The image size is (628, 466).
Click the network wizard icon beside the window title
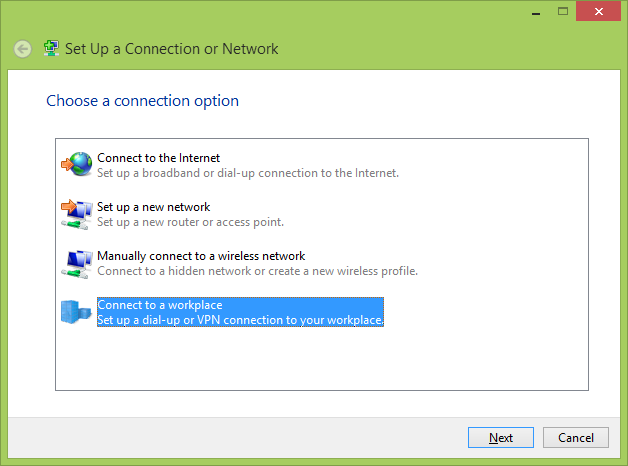(51, 48)
